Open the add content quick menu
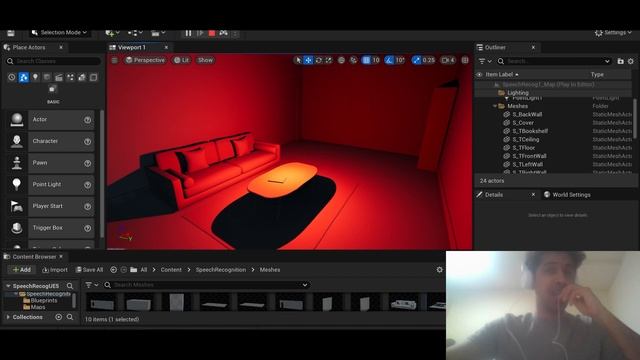 [112, 33]
